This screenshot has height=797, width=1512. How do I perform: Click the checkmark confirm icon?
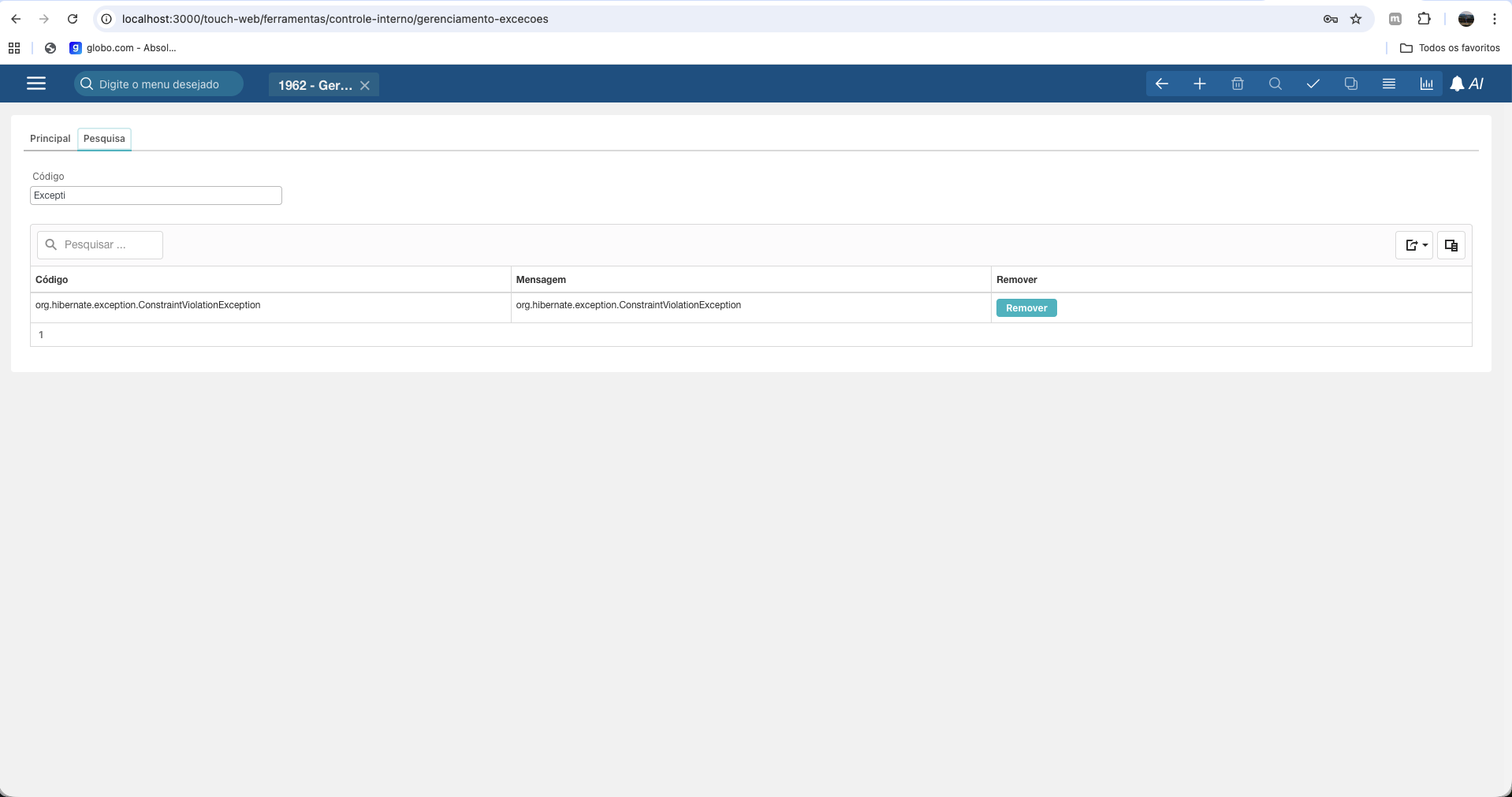[1313, 84]
